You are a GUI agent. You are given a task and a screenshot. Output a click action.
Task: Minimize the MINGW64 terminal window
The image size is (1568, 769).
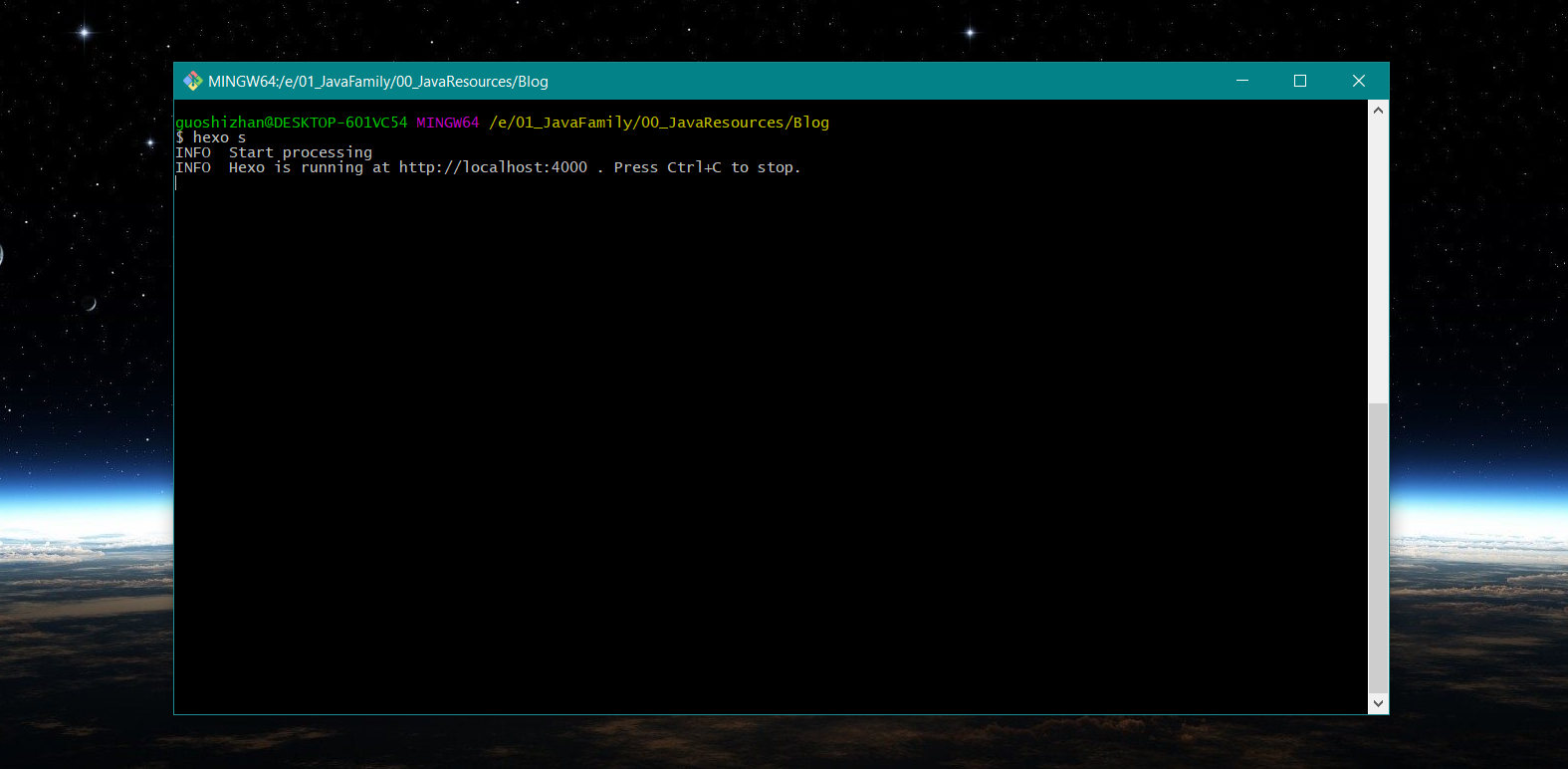(1241, 81)
